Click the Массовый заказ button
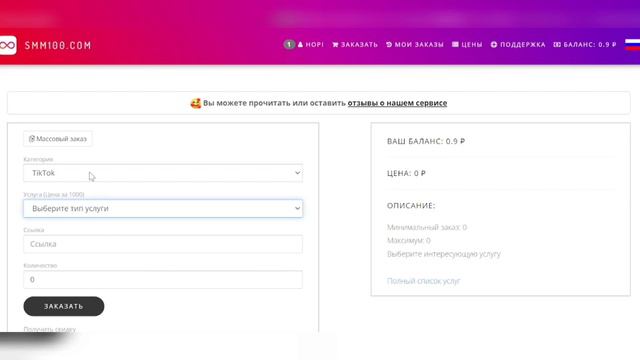 (58, 139)
